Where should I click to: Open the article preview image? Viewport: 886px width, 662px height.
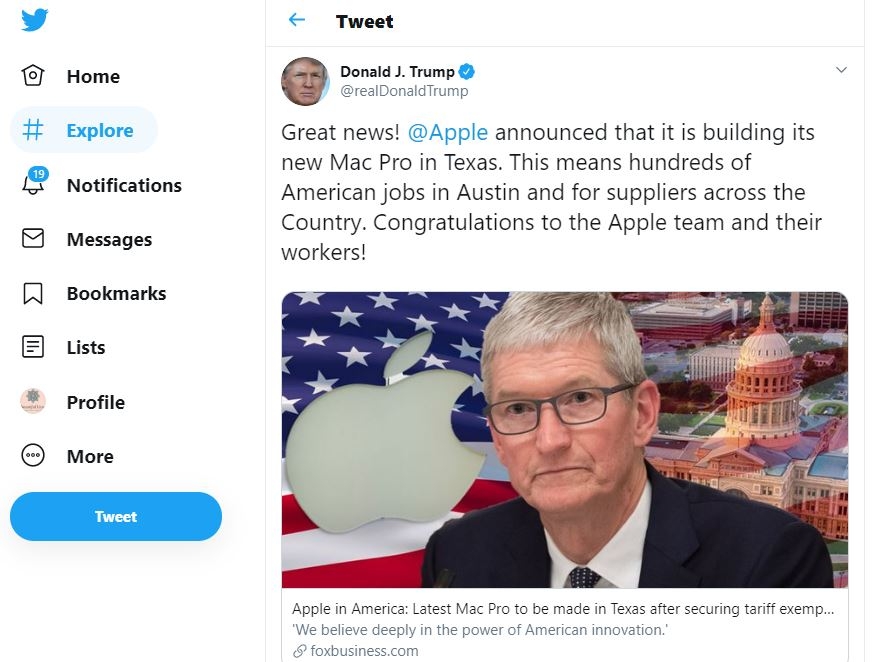coord(564,439)
